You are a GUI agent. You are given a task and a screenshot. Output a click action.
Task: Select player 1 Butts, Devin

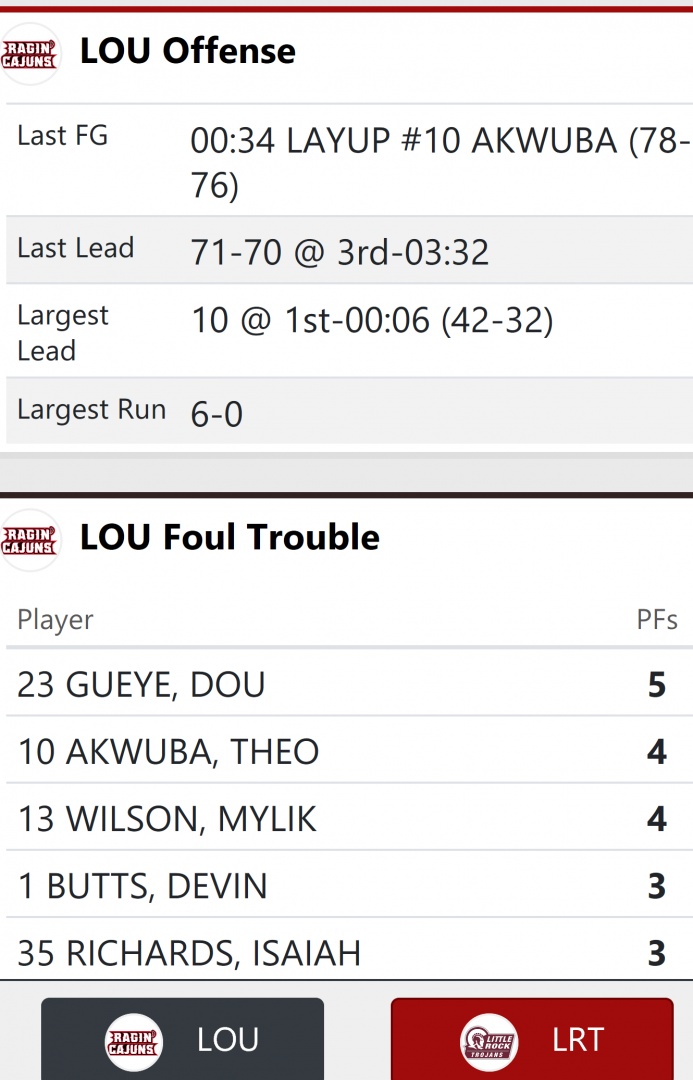point(142,887)
